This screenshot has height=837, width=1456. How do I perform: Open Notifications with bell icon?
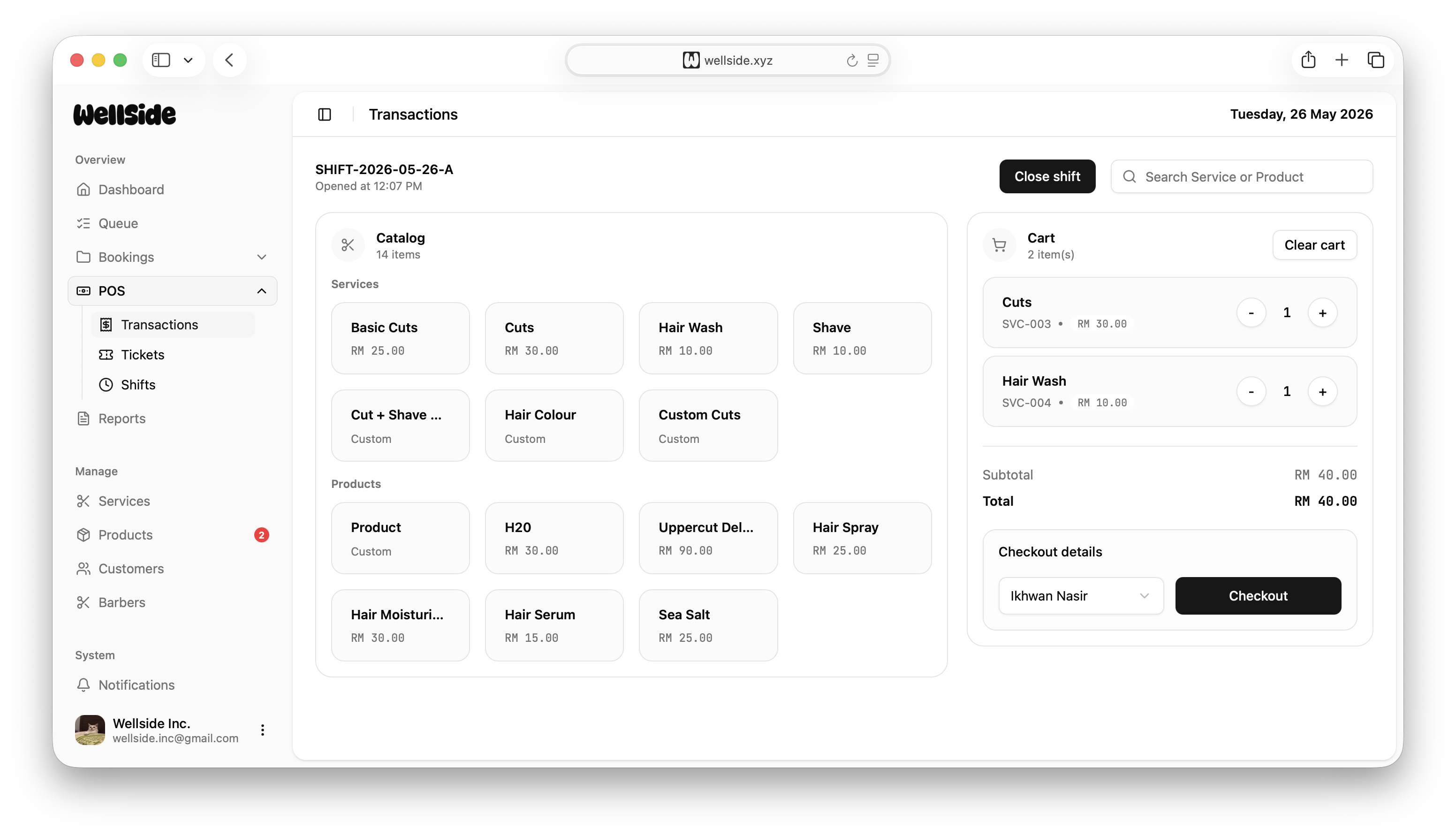coord(172,685)
